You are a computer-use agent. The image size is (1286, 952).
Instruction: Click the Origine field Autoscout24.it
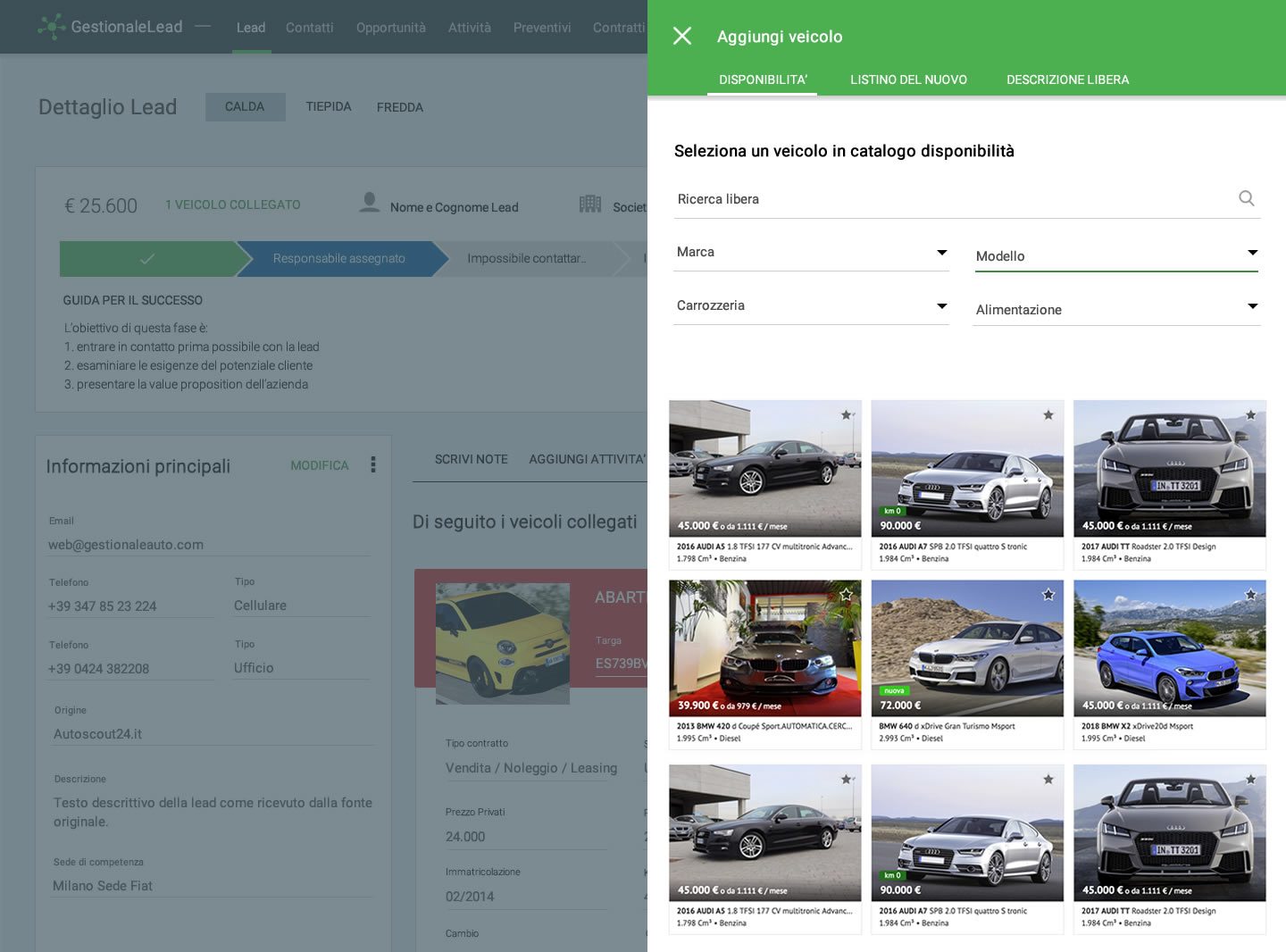click(x=213, y=734)
